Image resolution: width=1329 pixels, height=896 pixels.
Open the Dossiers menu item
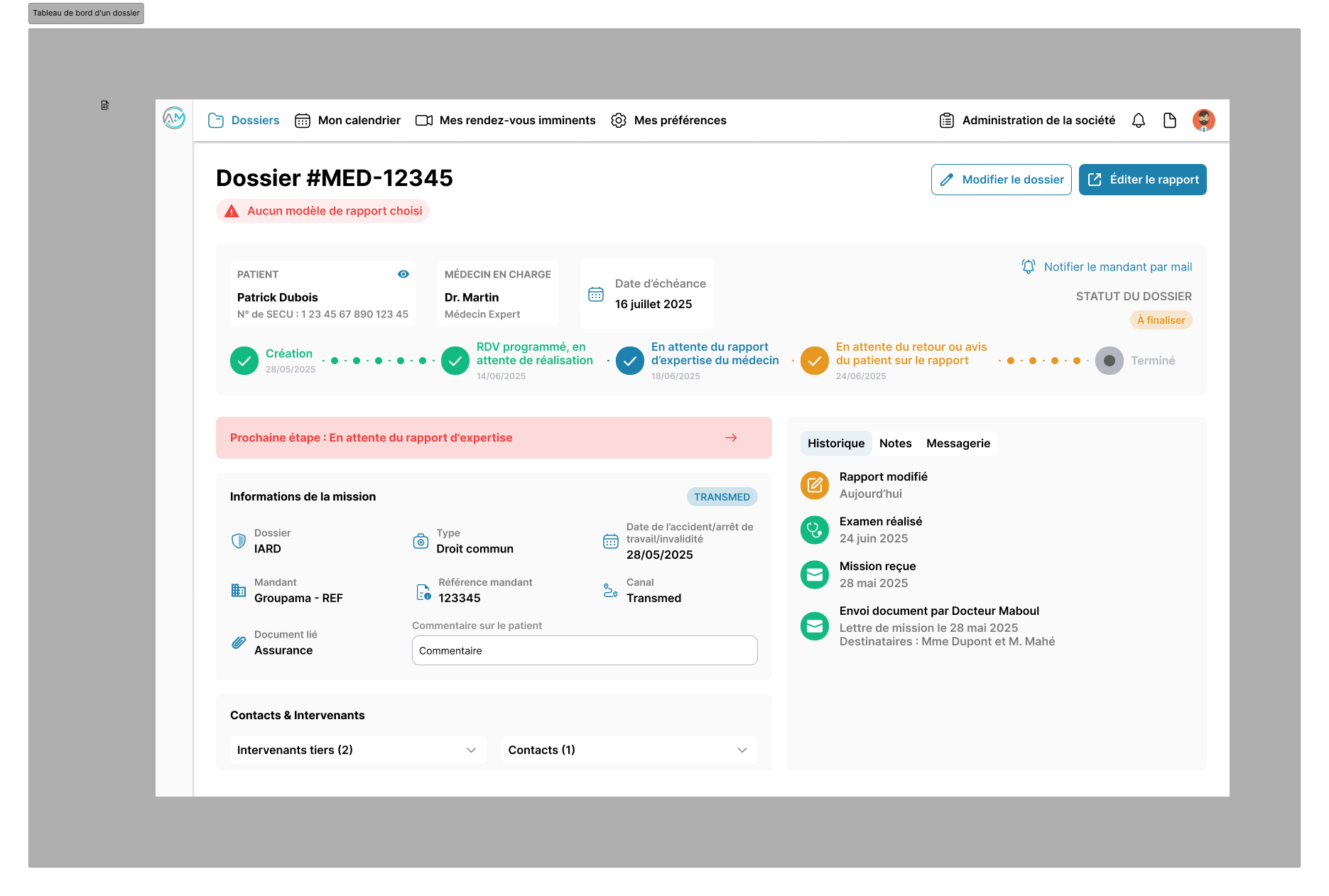(x=244, y=121)
